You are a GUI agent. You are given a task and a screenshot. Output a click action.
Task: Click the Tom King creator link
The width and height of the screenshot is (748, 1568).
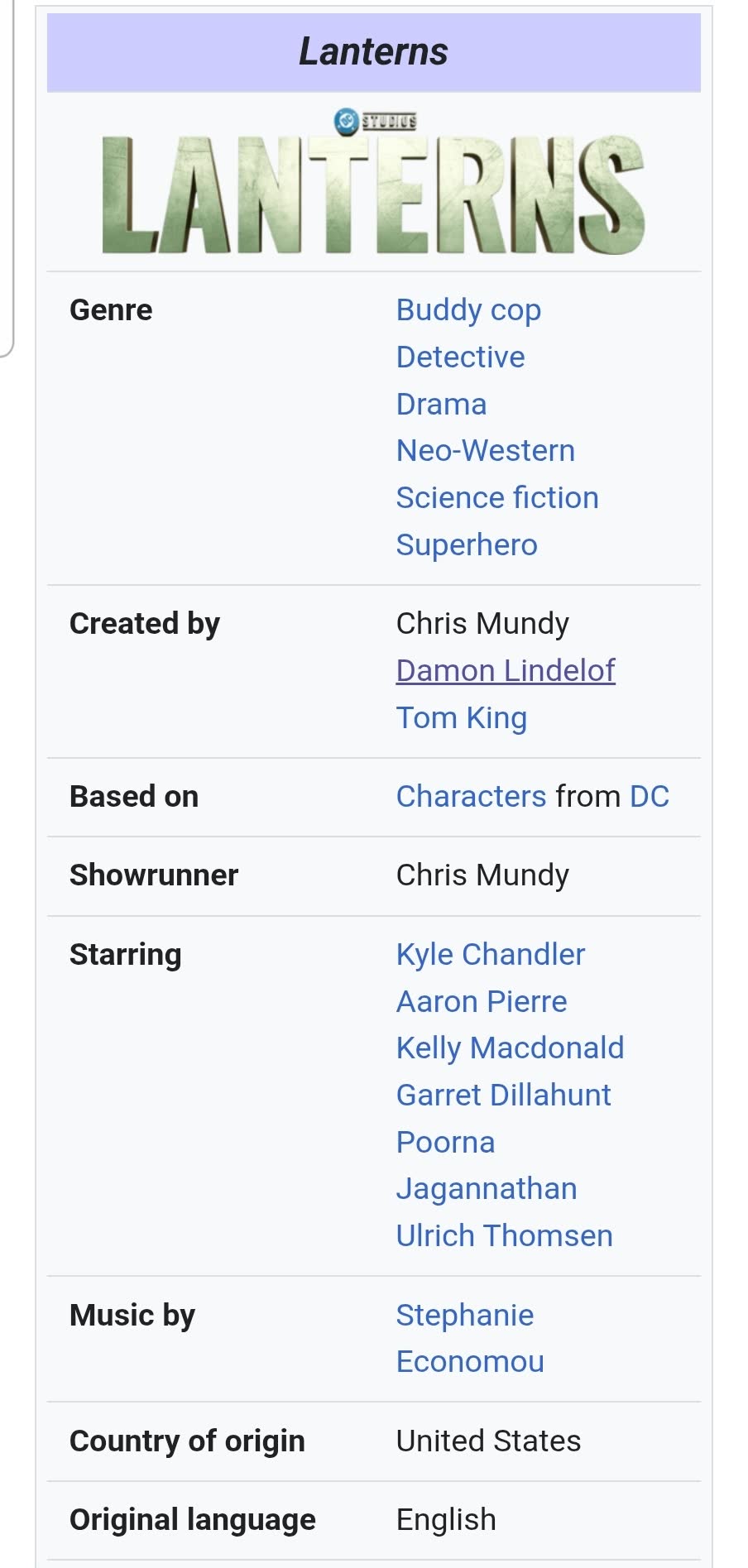(461, 718)
